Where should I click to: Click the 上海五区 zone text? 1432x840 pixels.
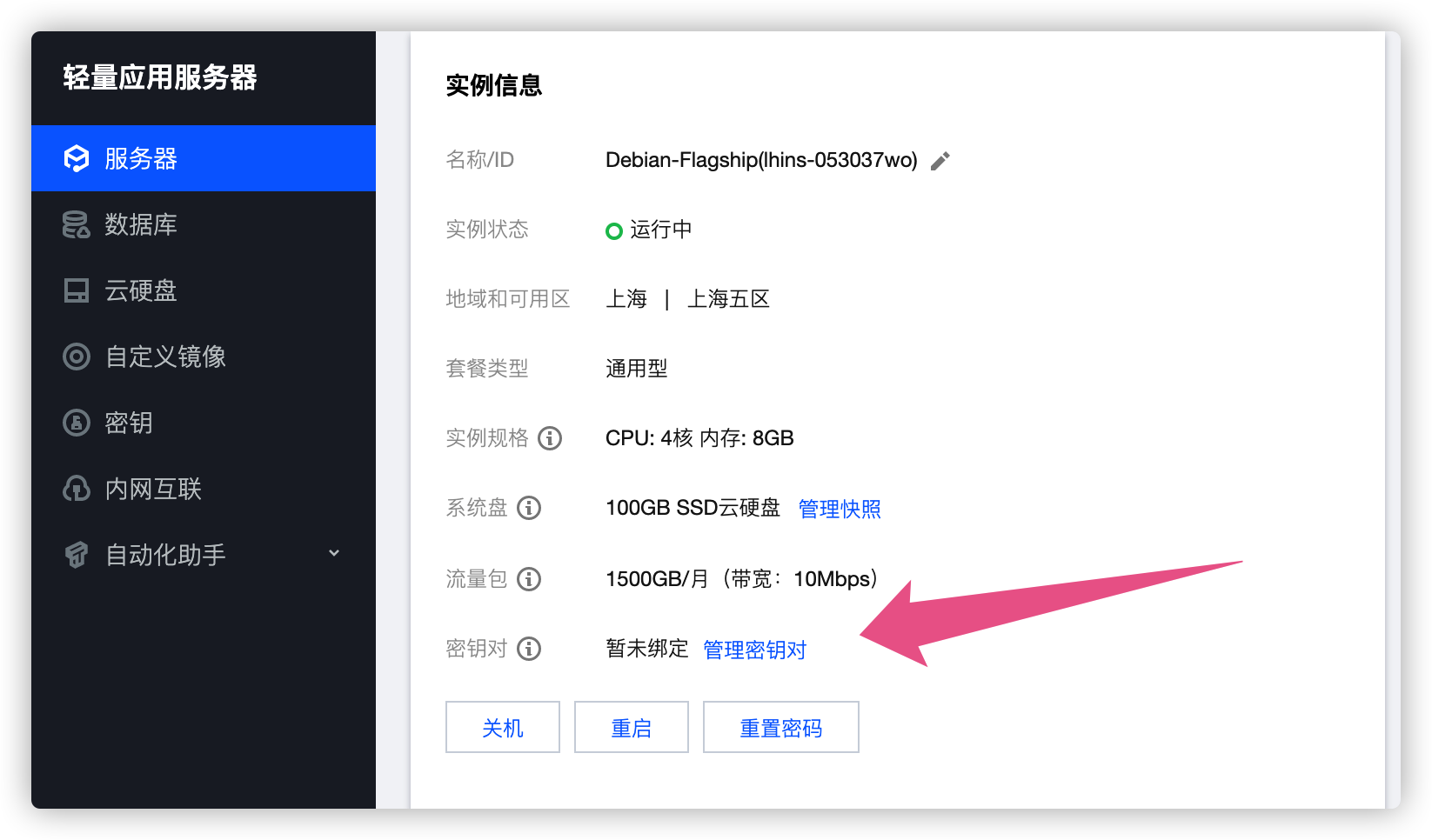point(729,299)
